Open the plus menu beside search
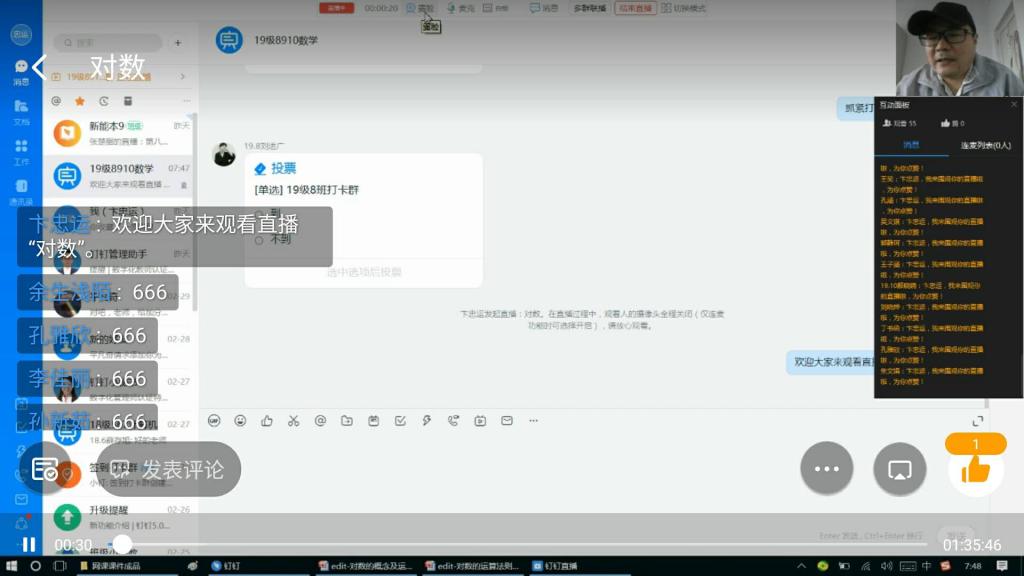Image resolution: width=1024 pixels, height=576 pixels. pos(178,43)
